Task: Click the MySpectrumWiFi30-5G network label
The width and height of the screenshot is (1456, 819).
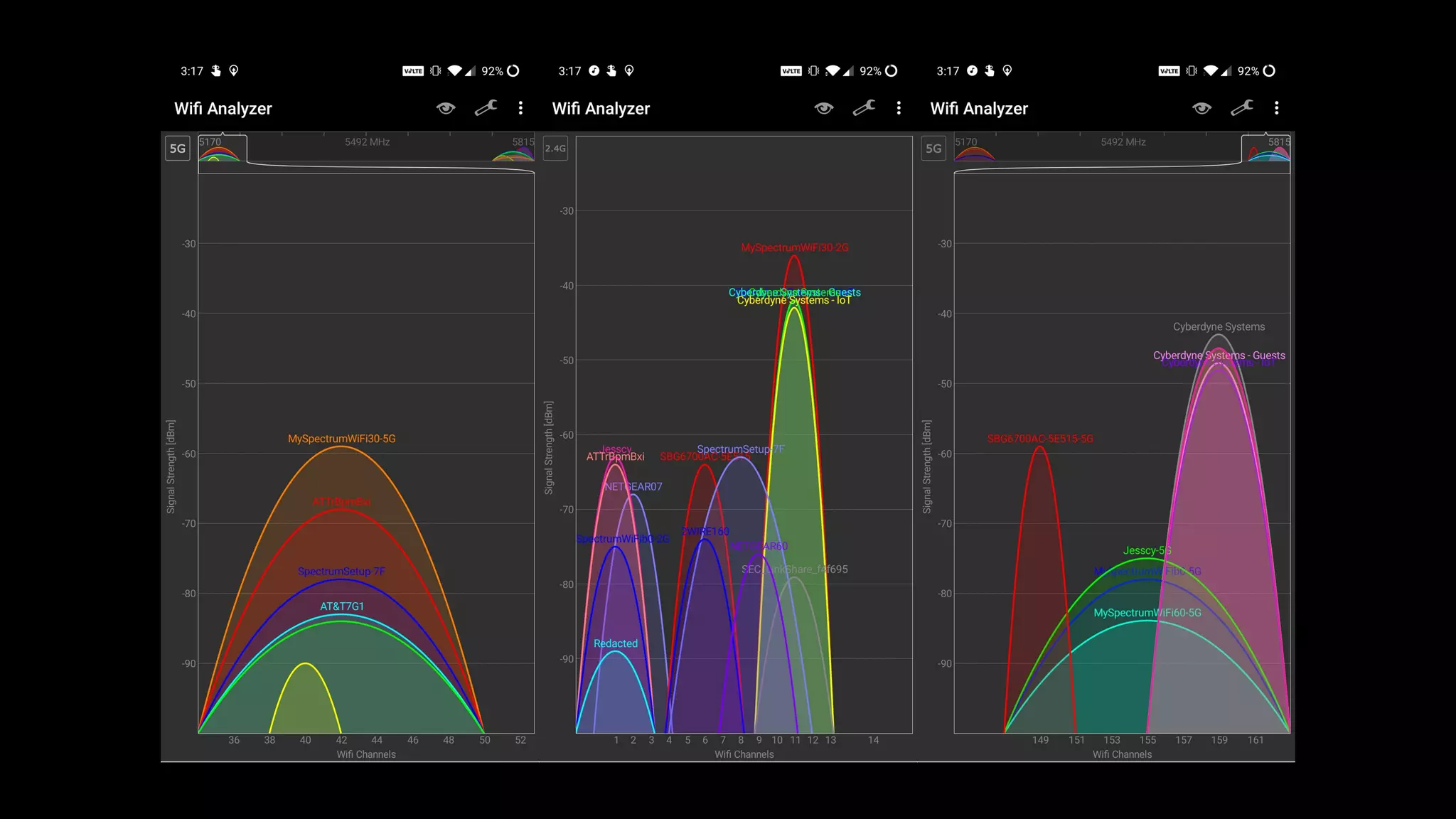Action: click(341, 439)
